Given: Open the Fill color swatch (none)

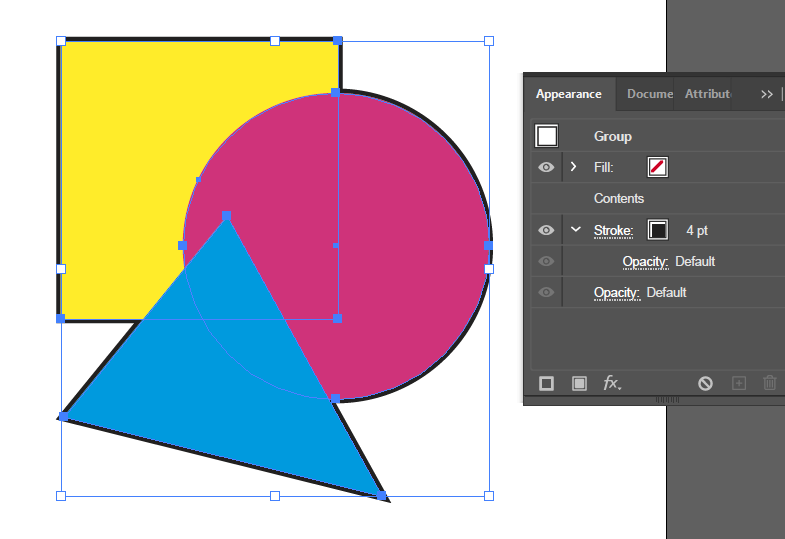Looking at the screenshot, I should [657, 167].
